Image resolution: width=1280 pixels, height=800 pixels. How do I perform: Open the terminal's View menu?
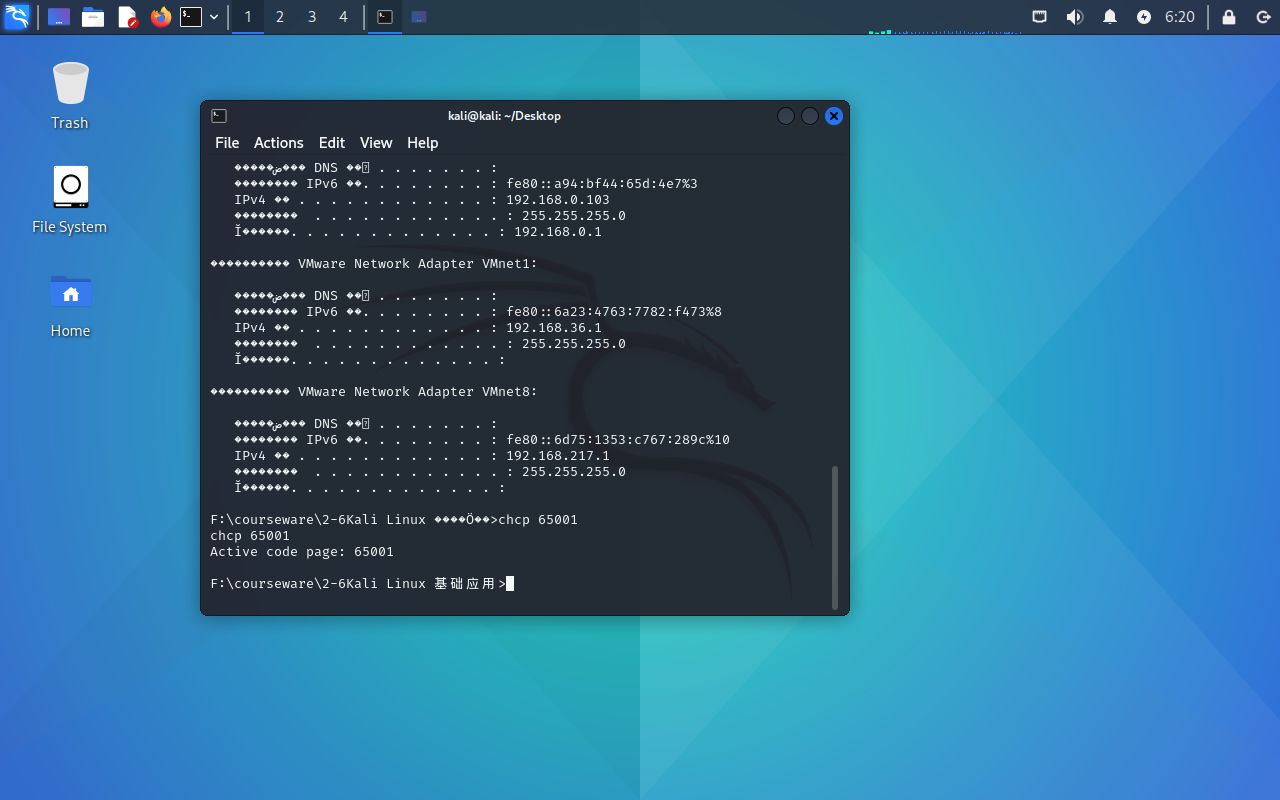coord(376,143)
